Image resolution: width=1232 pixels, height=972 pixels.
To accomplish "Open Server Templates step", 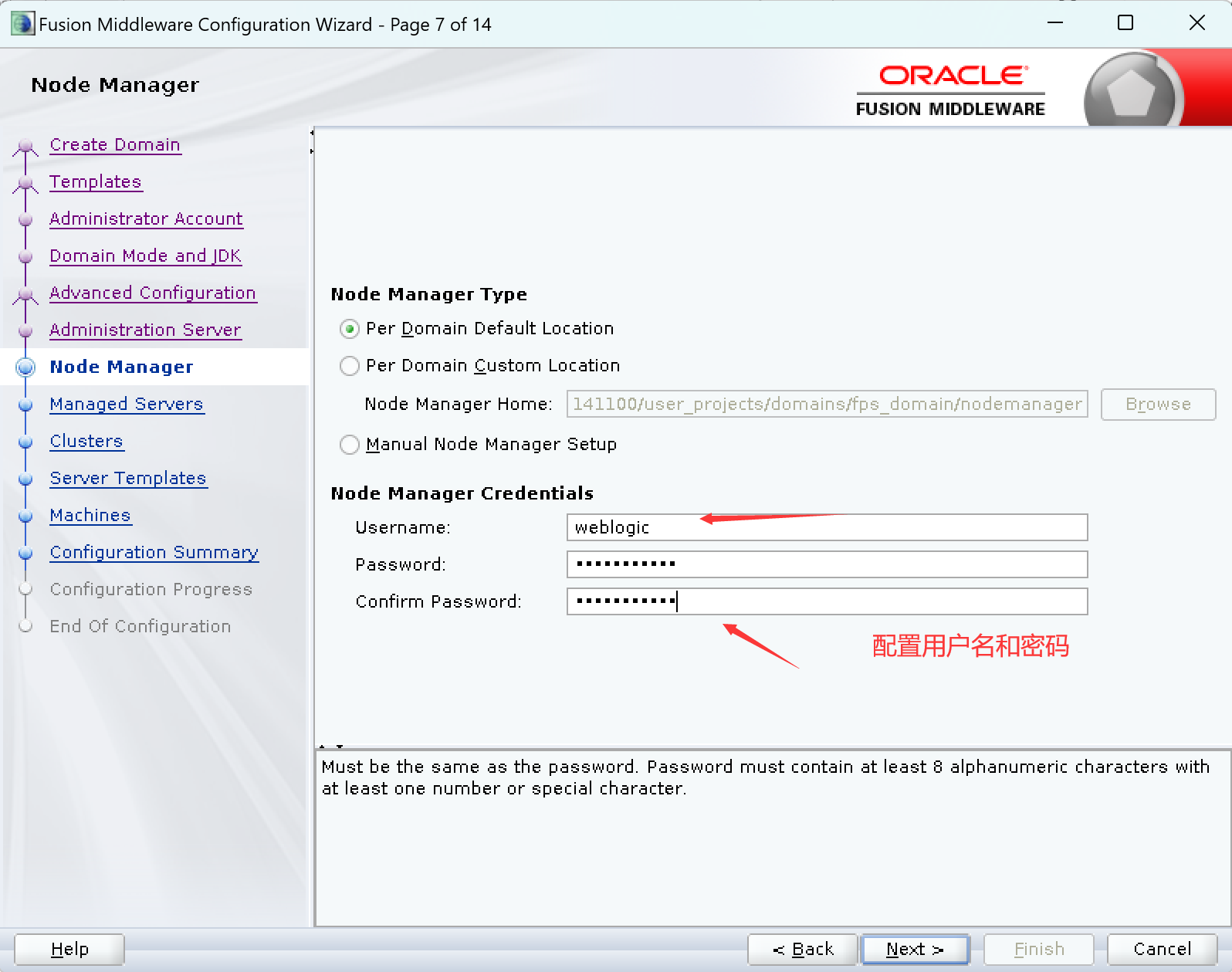I will point(128,479).
